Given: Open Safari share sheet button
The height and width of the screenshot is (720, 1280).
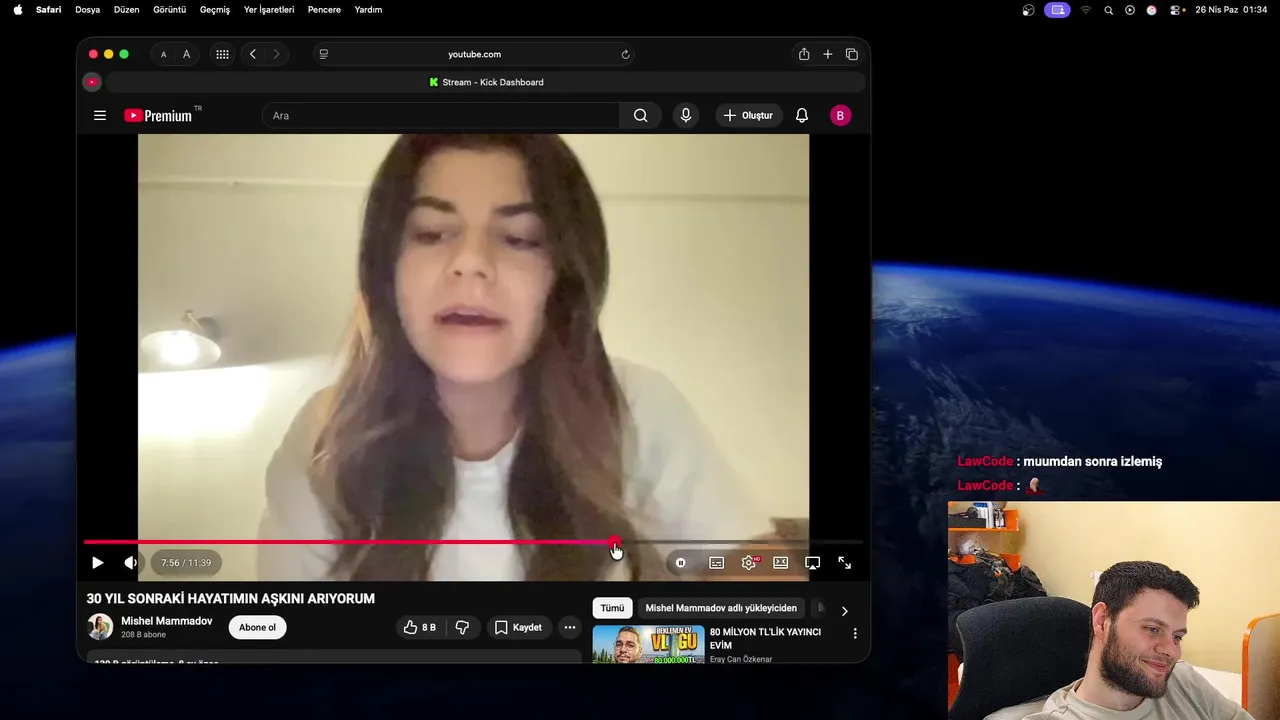Looking at the screenshot, I should click(x=804, y=54).
